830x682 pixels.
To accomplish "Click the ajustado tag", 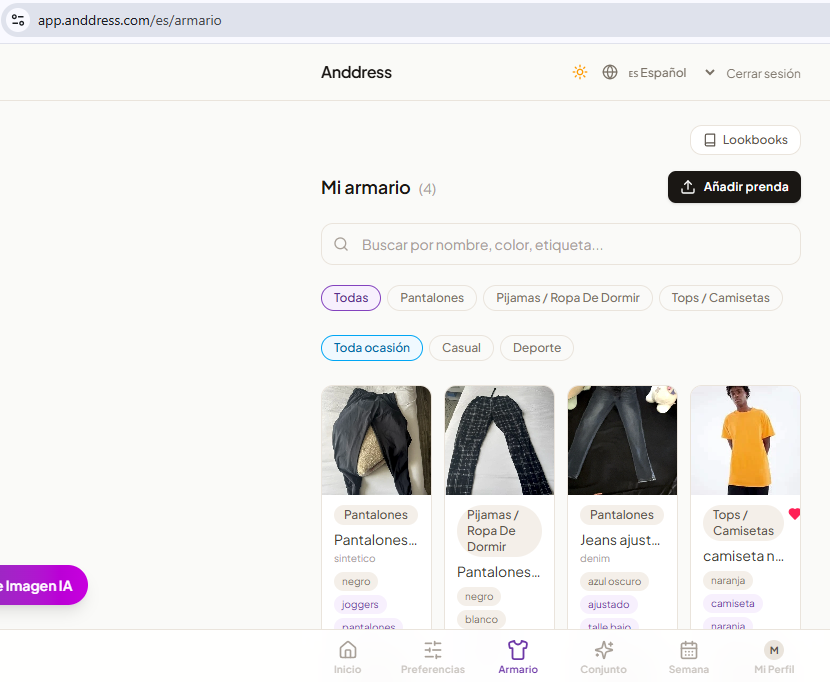I will click(608, 604).
